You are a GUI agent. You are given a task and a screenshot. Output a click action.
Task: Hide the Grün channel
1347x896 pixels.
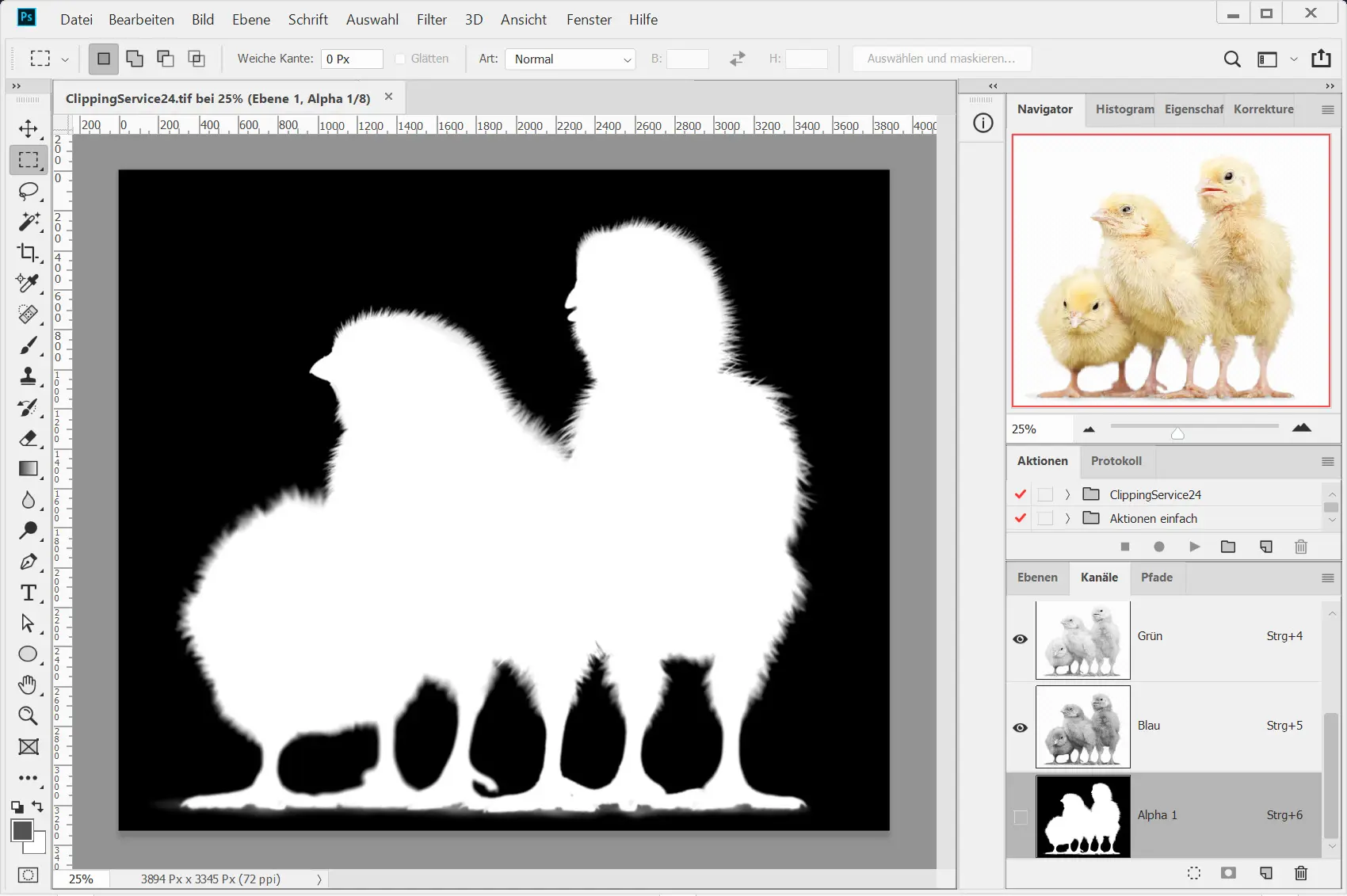coord(1021,639)
